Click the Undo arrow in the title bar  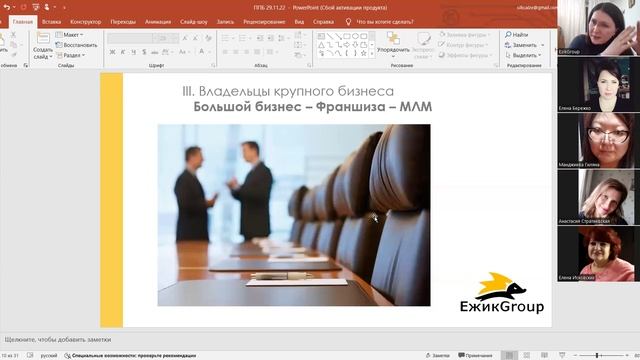7,7
